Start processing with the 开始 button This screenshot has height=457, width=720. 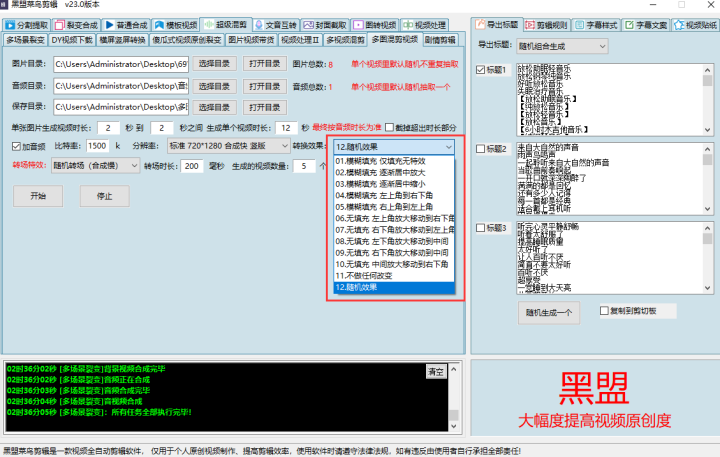click(38, 196)
